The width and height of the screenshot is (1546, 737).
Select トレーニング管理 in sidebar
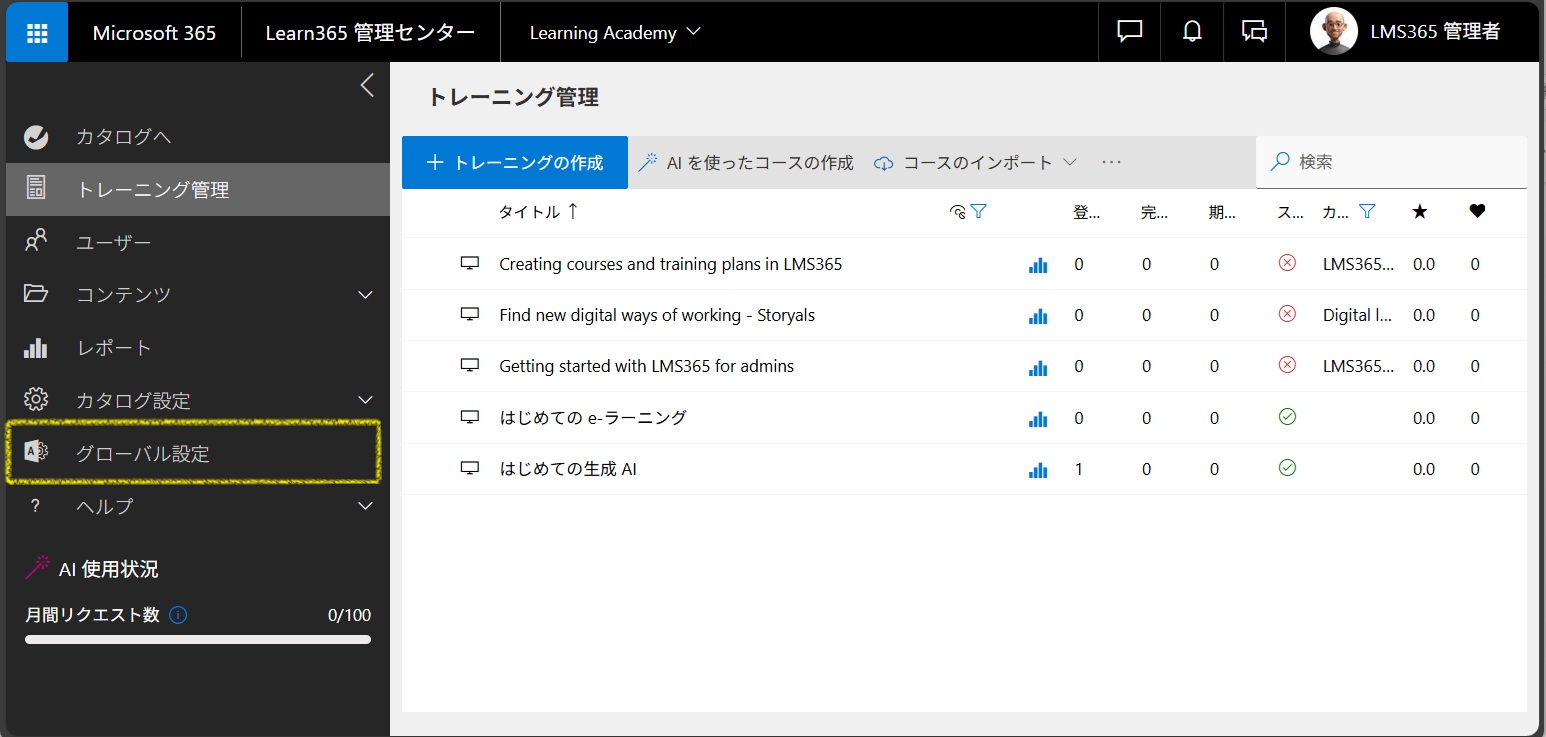(x=198, y=189)
